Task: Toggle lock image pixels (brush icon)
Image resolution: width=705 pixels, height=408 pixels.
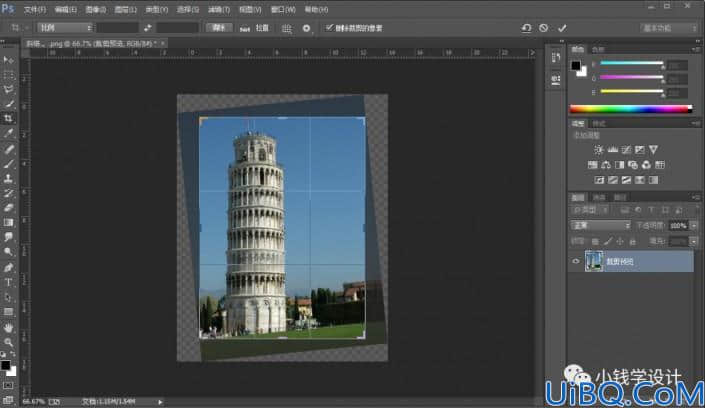Action: (607, 242)
